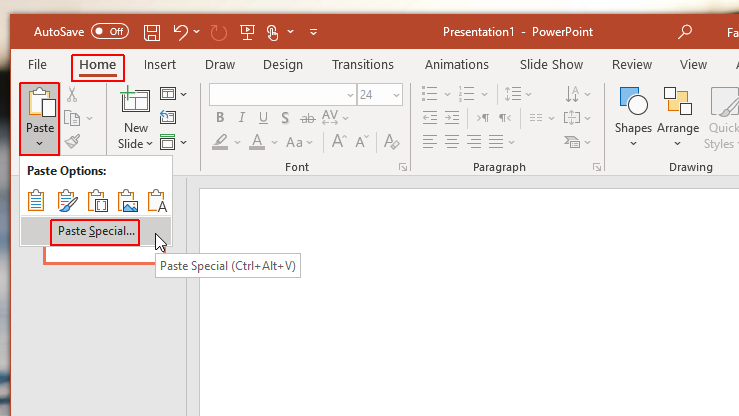The image size is (739, 416).
Task: Customize Quick Access Toolbar dropdown
Action: click(313, 32)
